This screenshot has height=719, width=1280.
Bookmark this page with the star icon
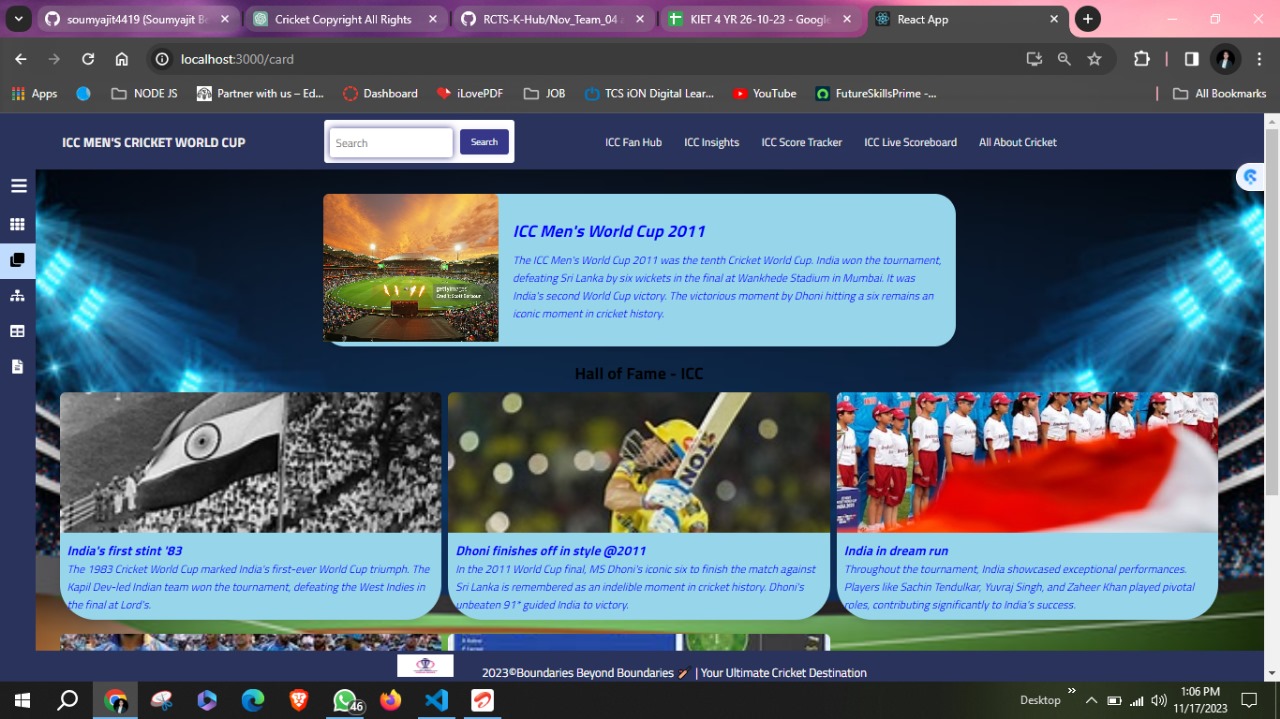tap(1094, 59)
